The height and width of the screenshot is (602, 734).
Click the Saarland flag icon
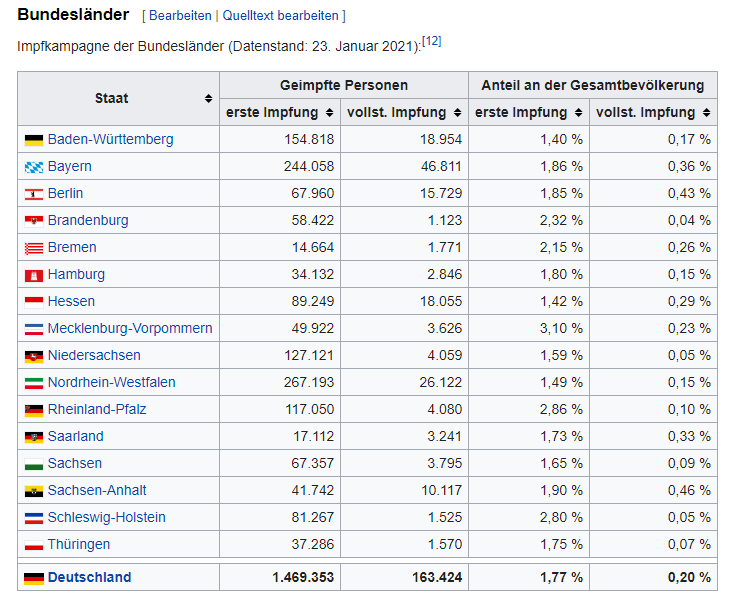pos(34,437)
